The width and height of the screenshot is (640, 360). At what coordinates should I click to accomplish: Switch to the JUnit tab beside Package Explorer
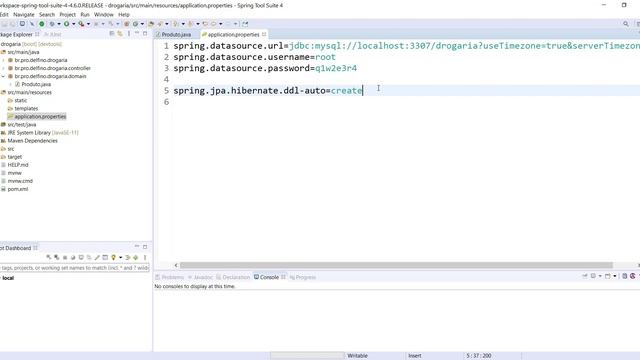pos(52,35)
